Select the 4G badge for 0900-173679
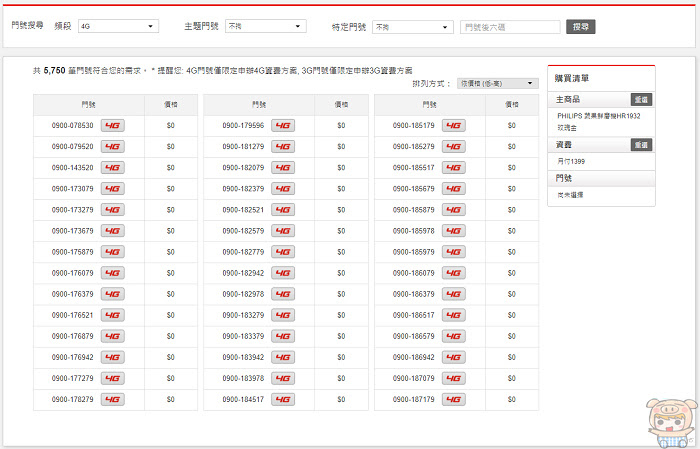 pyautogui.click(x=112, y=231)
